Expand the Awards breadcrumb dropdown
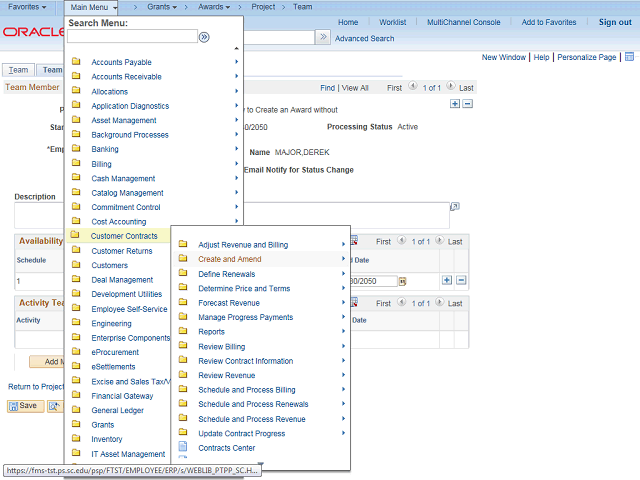Screen dimensions: 640x480 pos(213,7)
